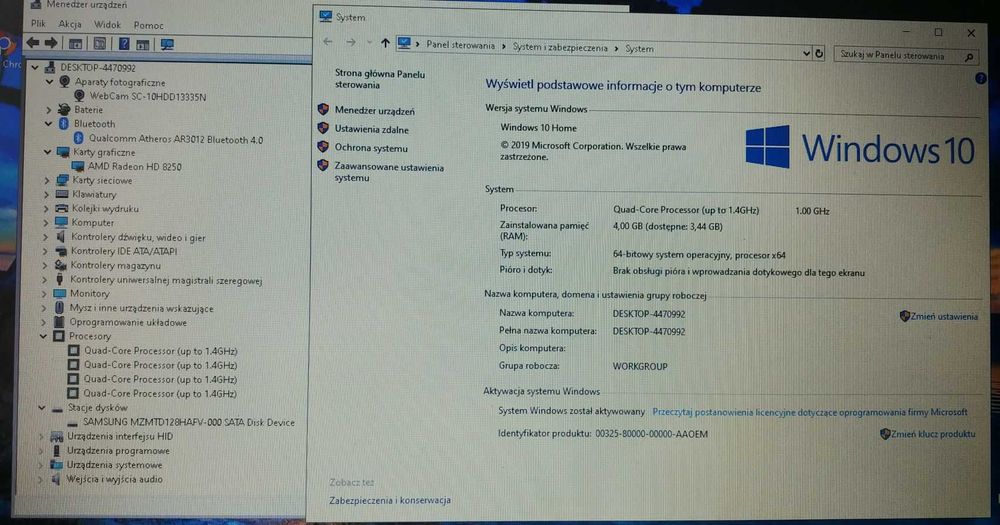1000x525 pixels.
Task: Click the search magnifier icon in System window
Action: point(969,57)
